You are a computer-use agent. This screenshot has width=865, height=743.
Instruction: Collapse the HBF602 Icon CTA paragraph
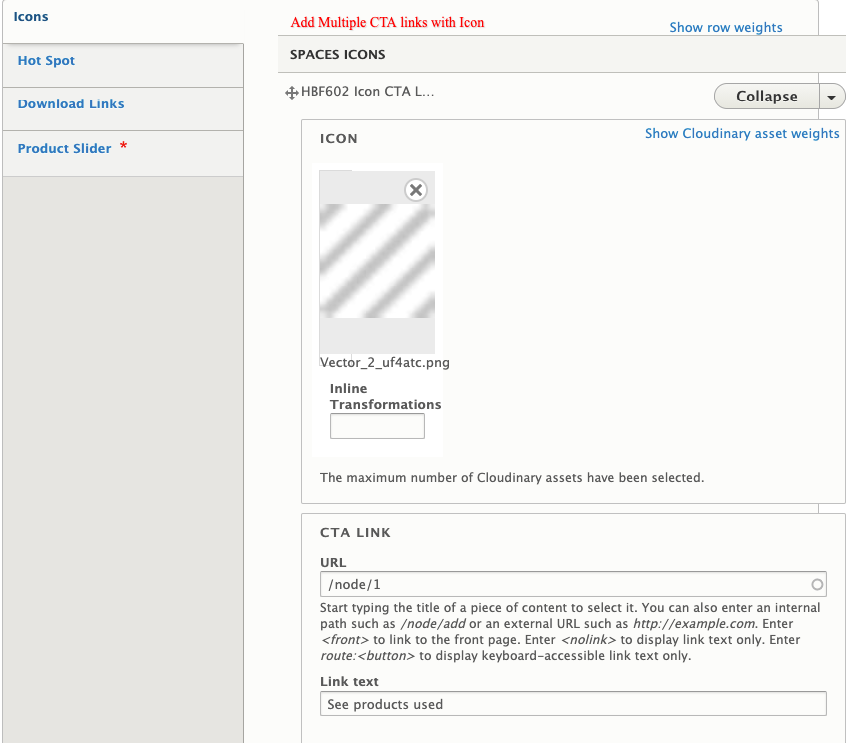coord(767,97)
